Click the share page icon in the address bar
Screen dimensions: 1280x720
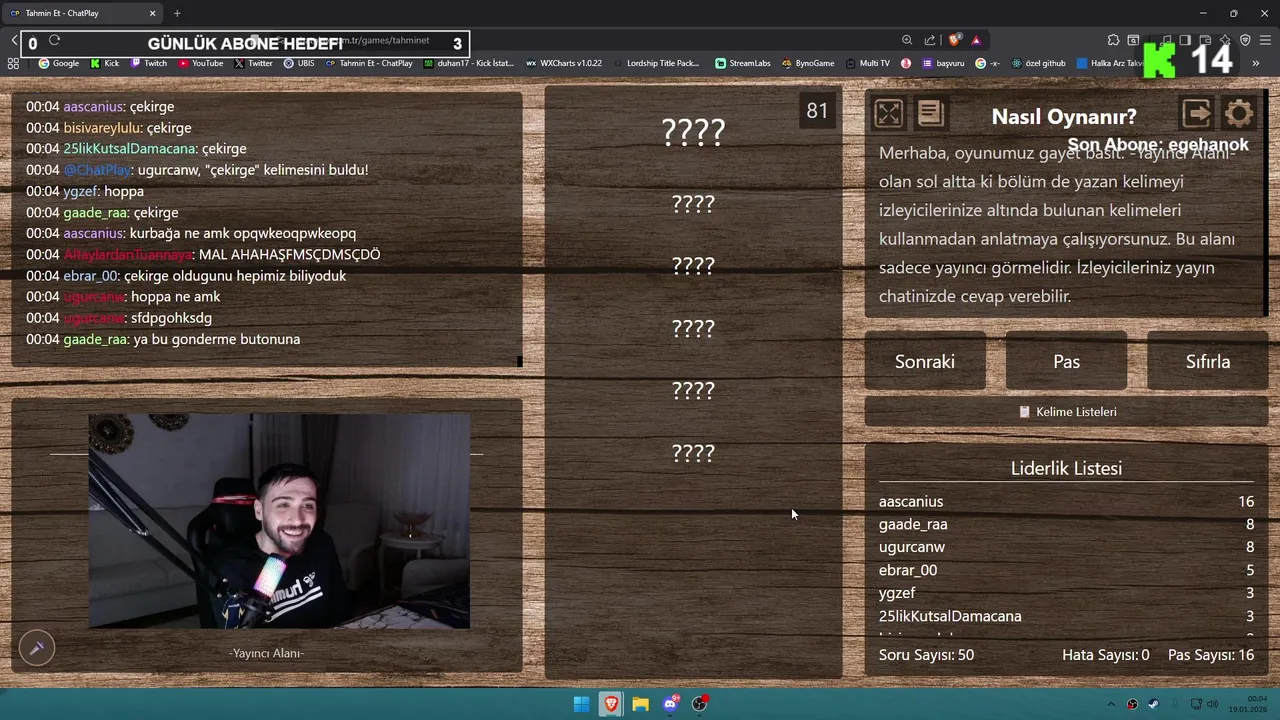coord(930,40)
